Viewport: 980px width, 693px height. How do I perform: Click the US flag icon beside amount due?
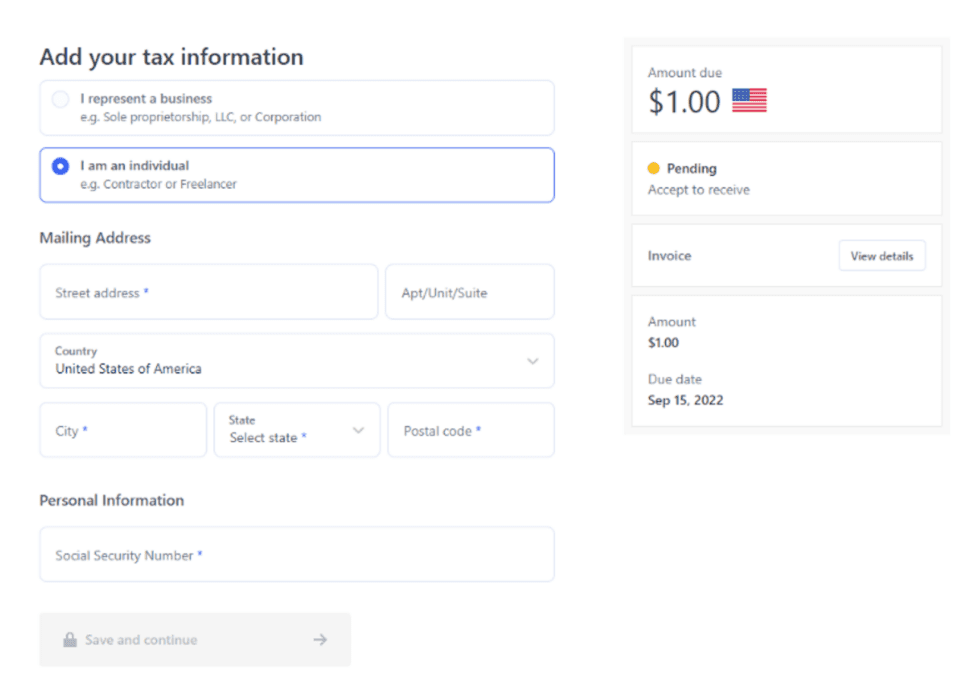click(749, 100)
